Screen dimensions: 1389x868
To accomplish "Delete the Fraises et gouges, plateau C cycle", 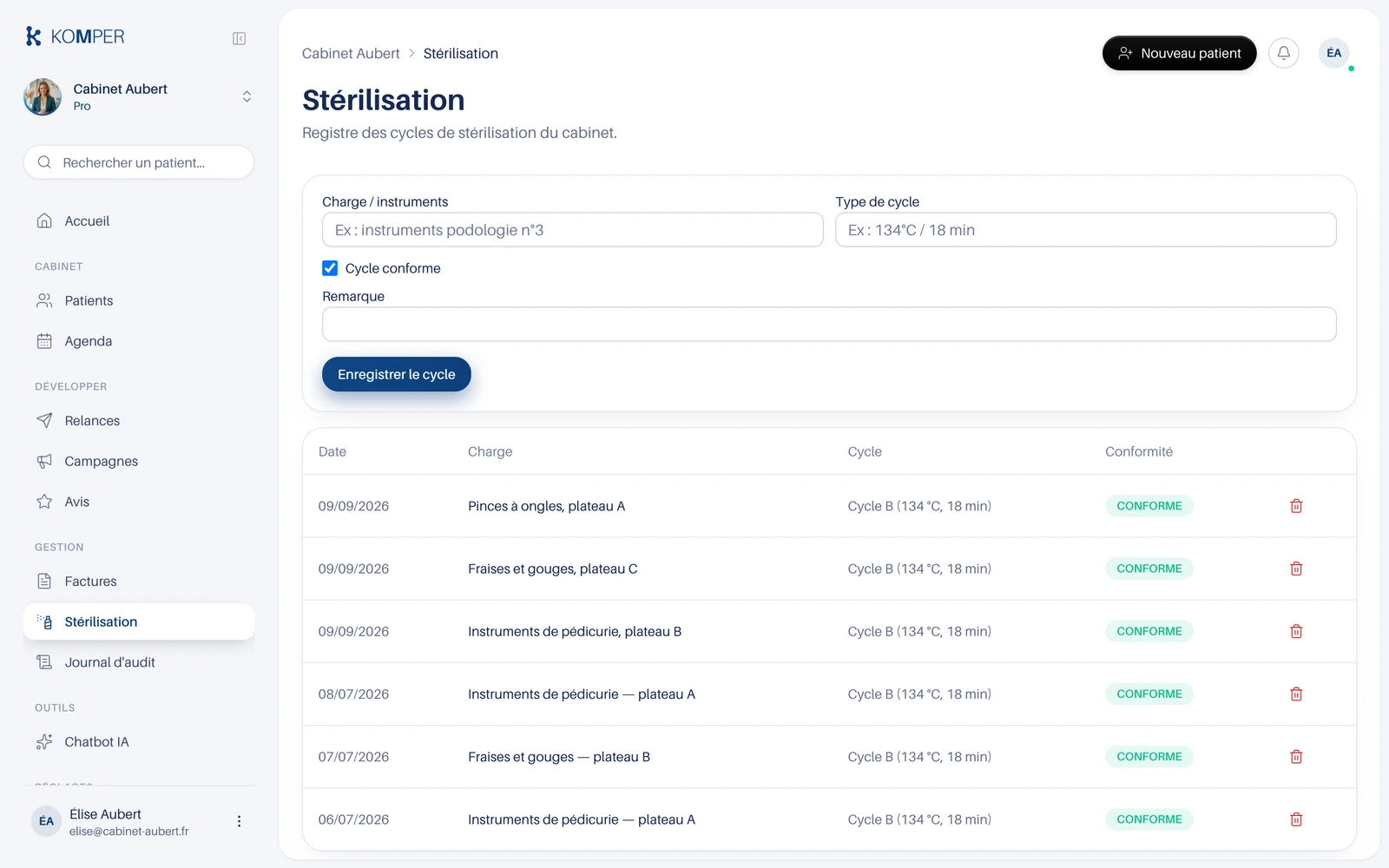I will tap(1296, 569).
